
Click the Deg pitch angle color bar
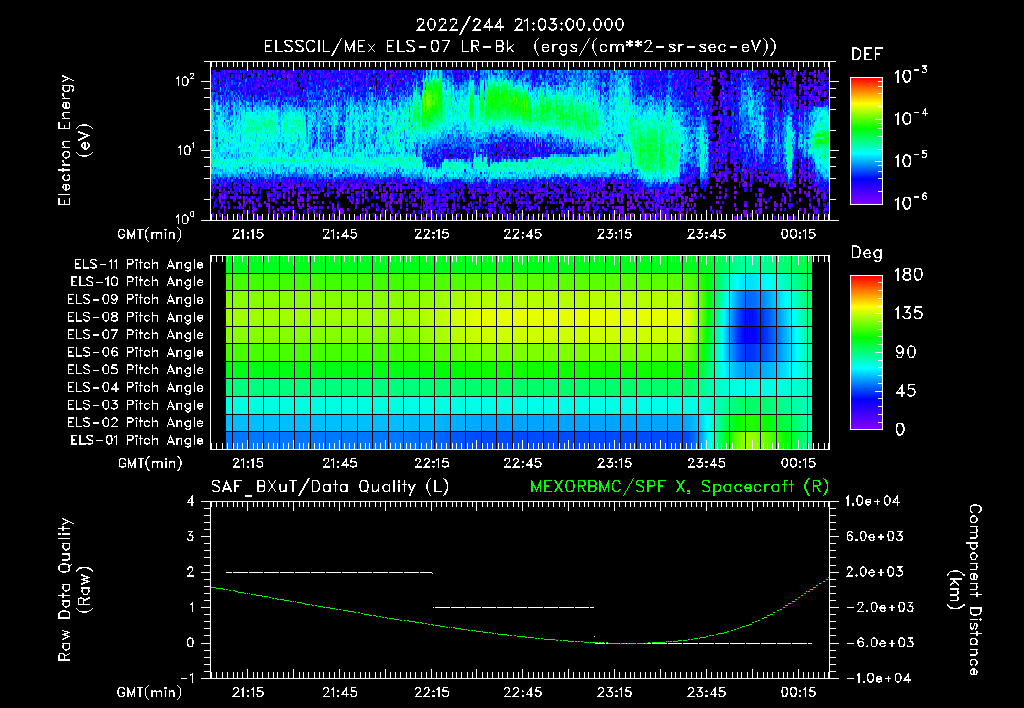pyautogui.click(x=866, y=352)
